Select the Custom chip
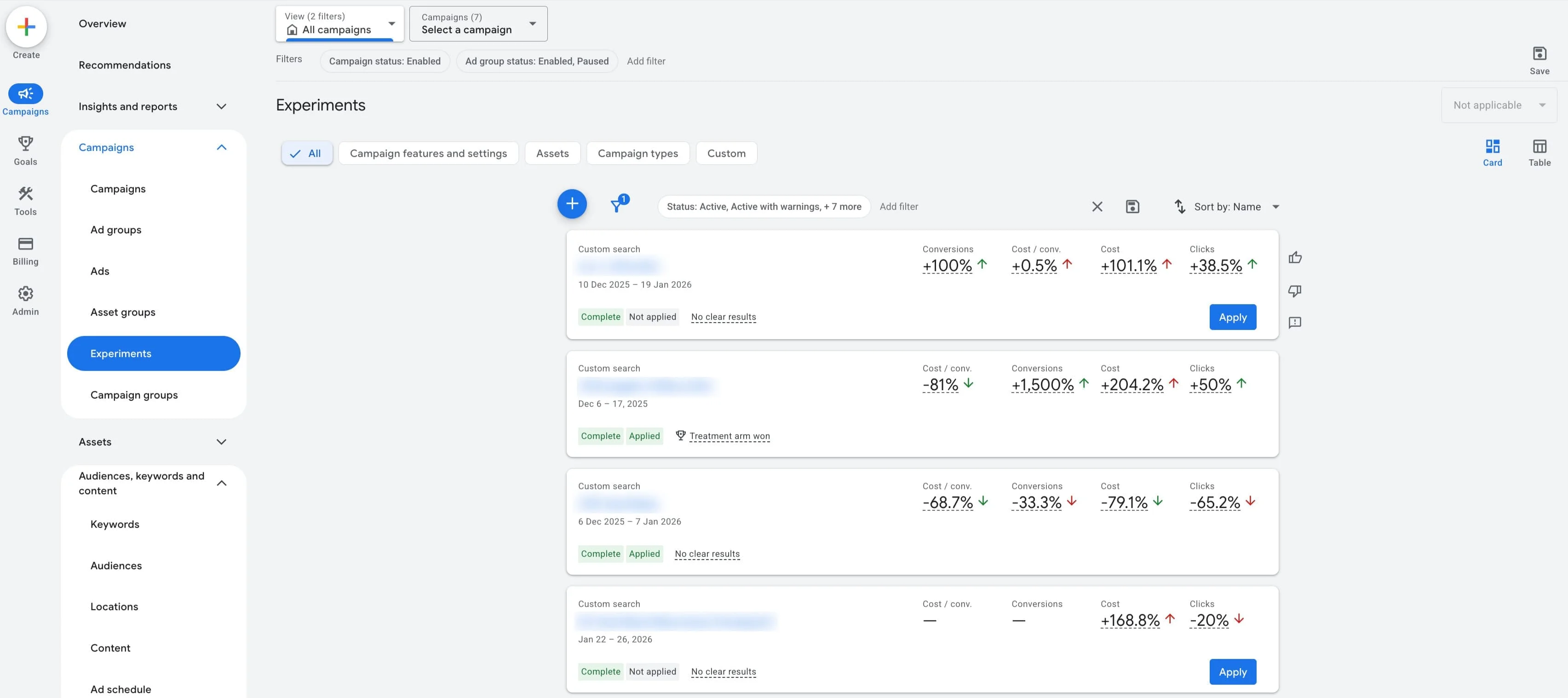Viewport: 1568px width, 698px height. 726,154
